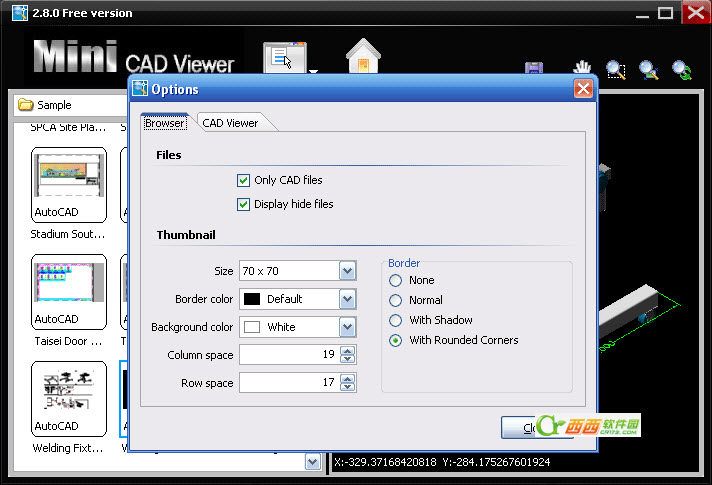The image size is (712, 485).
Task: Increase Row space with up arrow
Action: pyautogui.click(x=348, y=379)
